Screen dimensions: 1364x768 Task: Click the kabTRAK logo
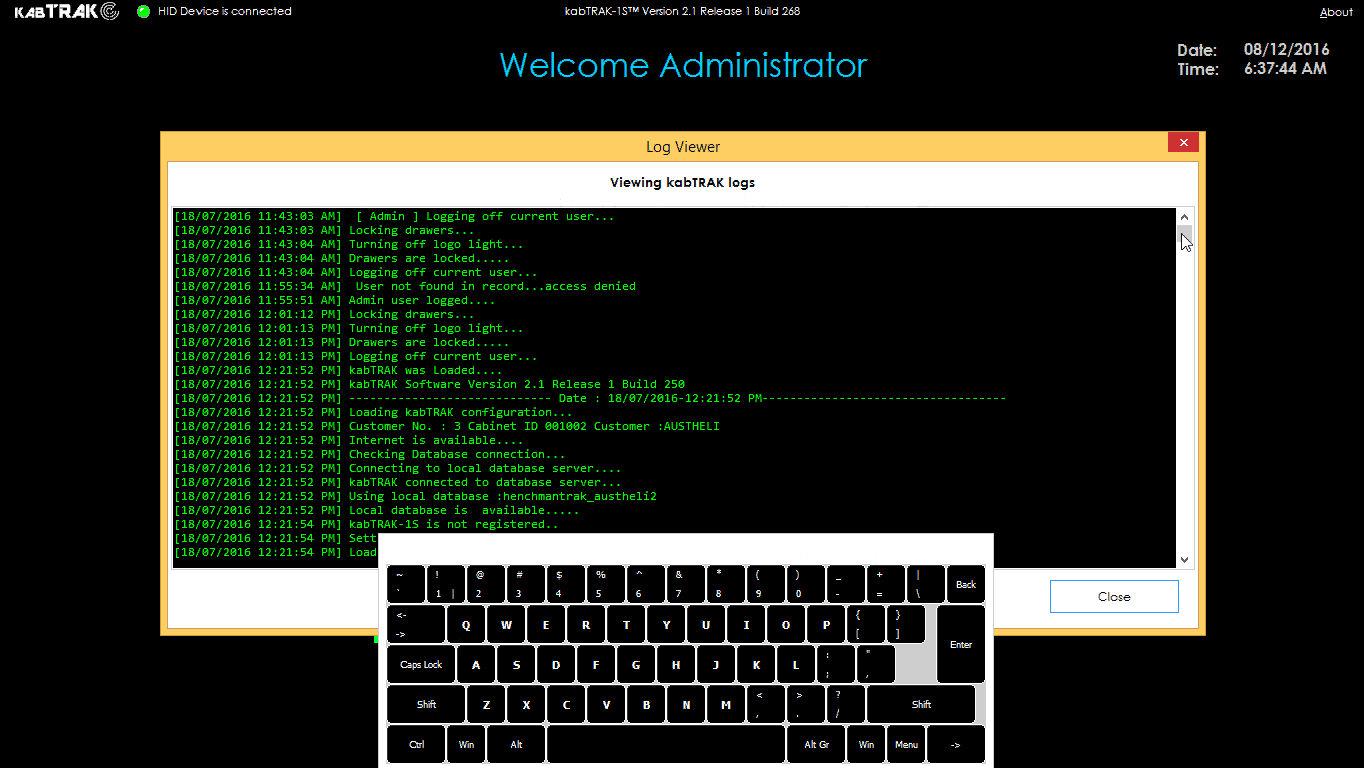pos(67,12)
